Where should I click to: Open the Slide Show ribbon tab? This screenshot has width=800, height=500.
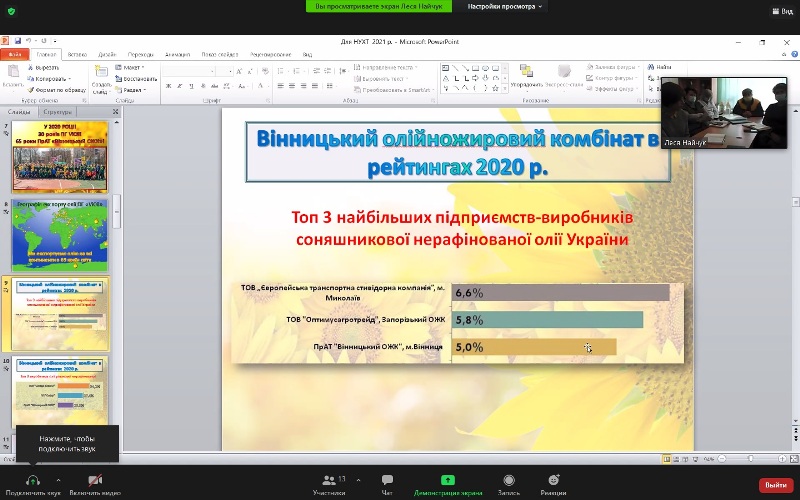219,54
